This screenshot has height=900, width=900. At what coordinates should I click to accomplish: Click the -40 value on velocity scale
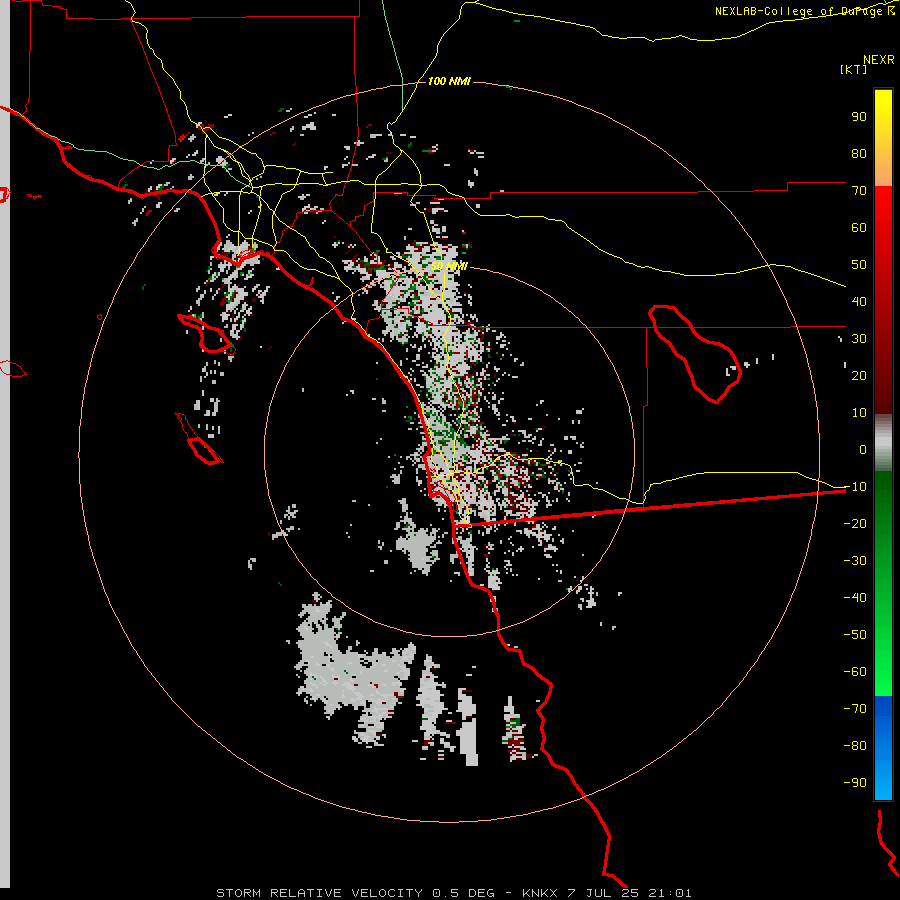[x=855, y=598]
